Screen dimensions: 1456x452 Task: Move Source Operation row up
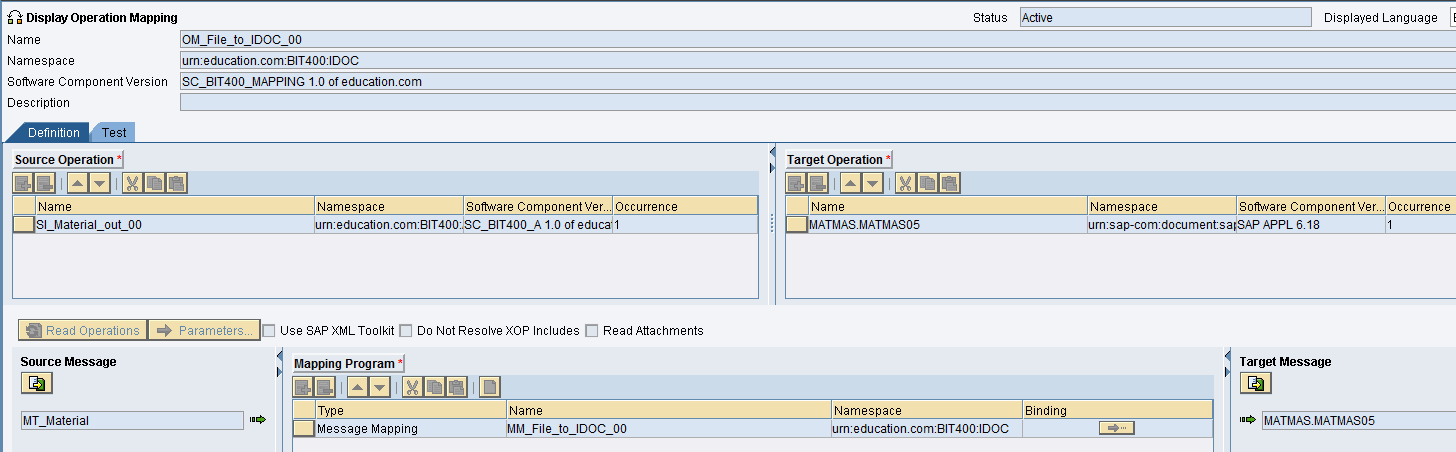[77, 183]
